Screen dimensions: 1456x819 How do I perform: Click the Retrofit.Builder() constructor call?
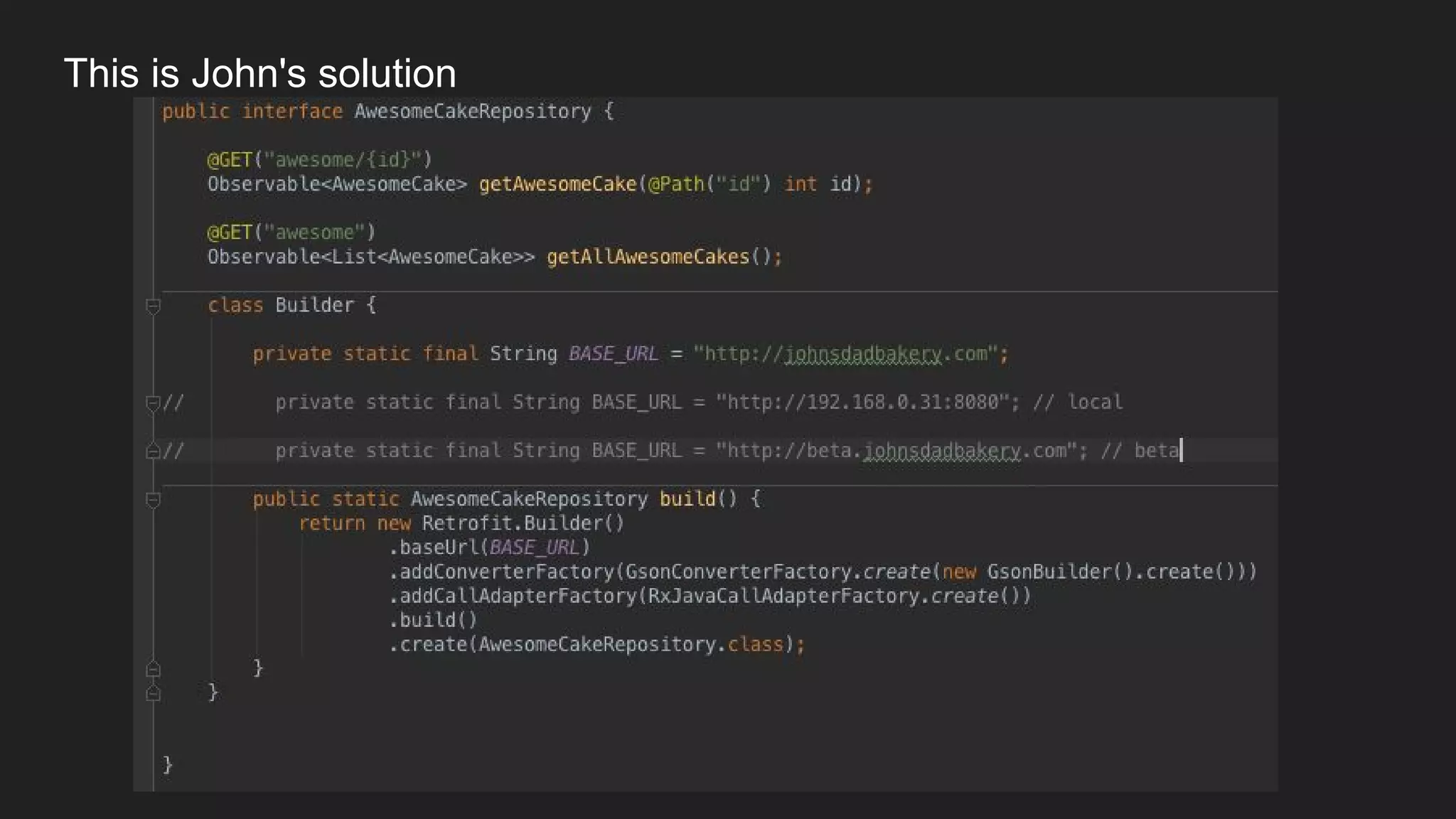pyautogui.click(x=523, y=523)
